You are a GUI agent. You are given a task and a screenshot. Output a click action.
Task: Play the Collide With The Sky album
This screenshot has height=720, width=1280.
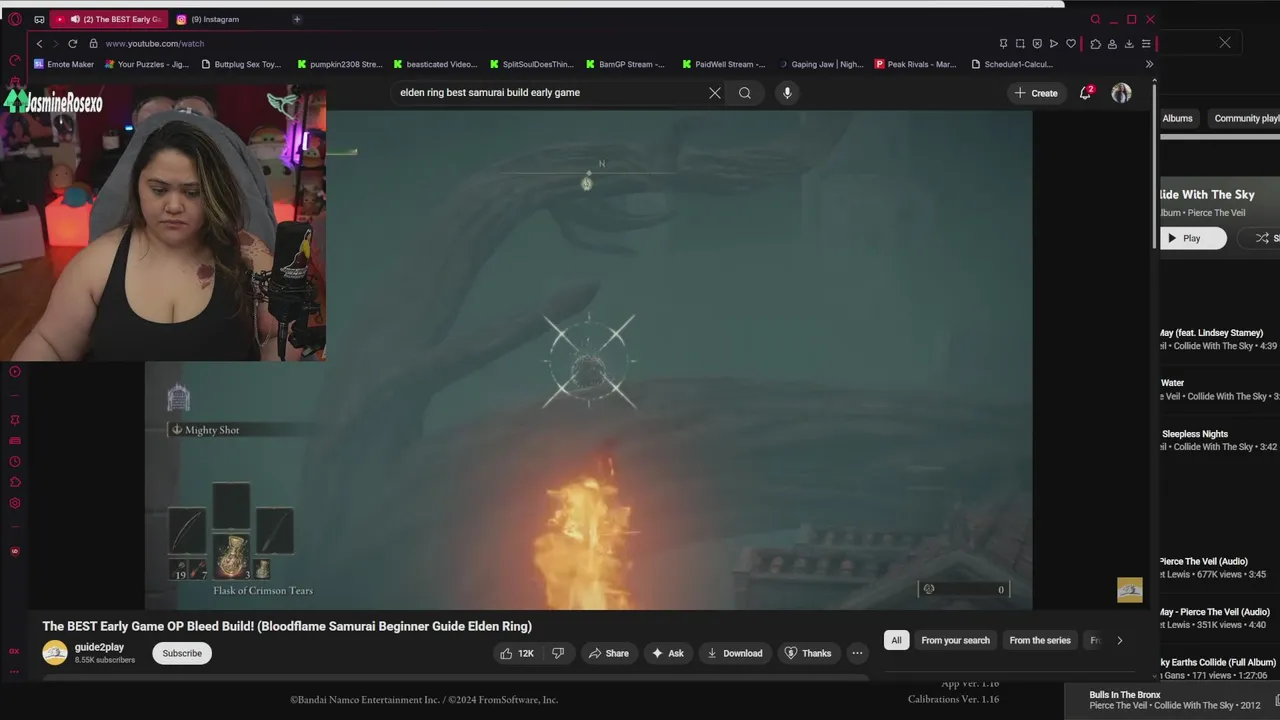tap(1193, 238)
